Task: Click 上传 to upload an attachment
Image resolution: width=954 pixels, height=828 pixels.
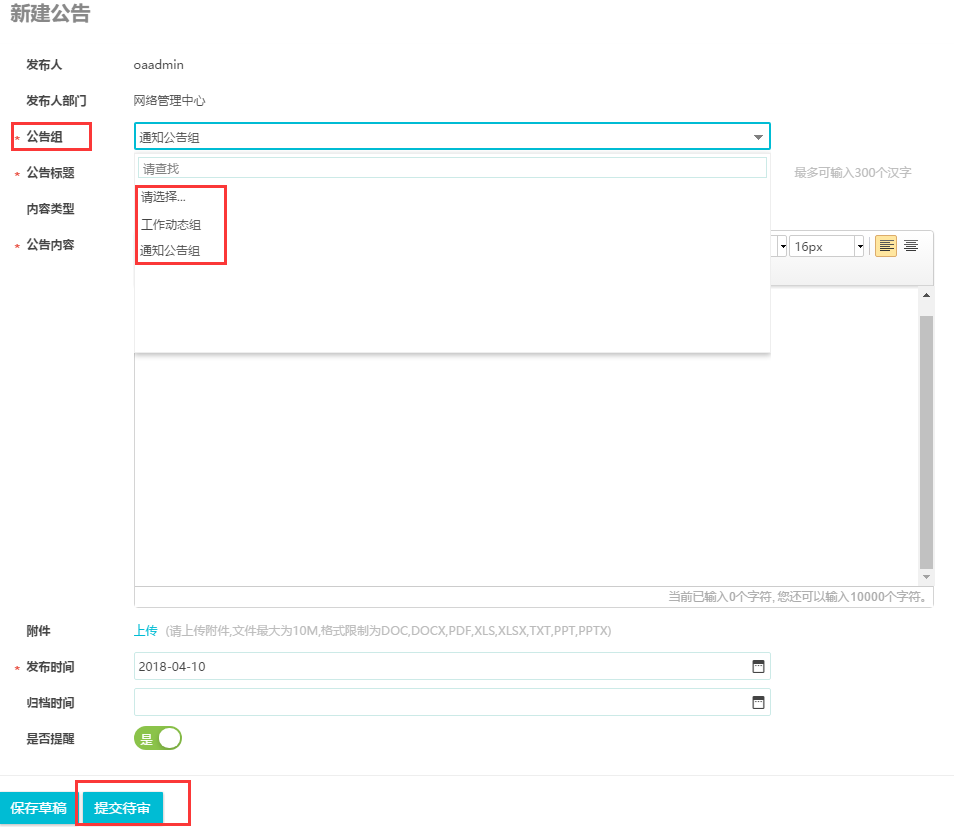Action: [145, 630]
